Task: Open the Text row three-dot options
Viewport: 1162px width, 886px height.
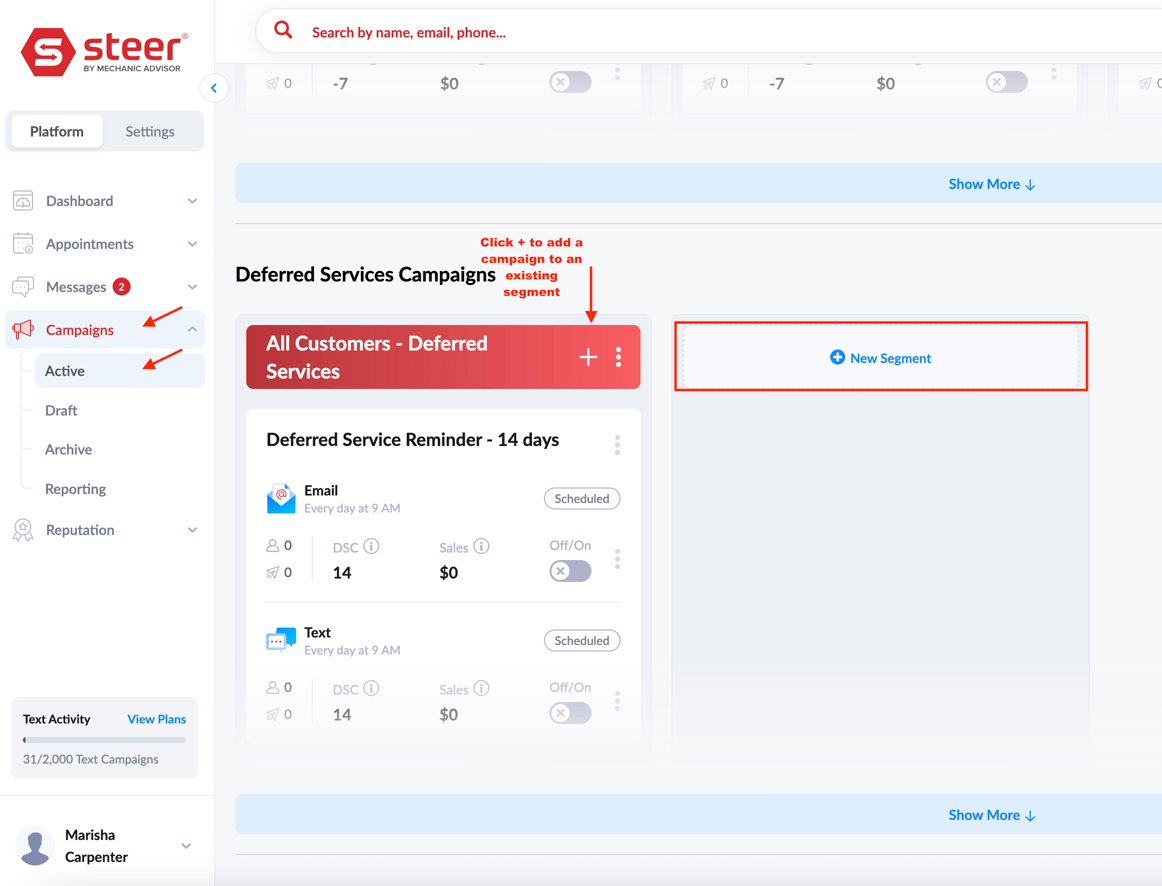Action: point(617,701)
